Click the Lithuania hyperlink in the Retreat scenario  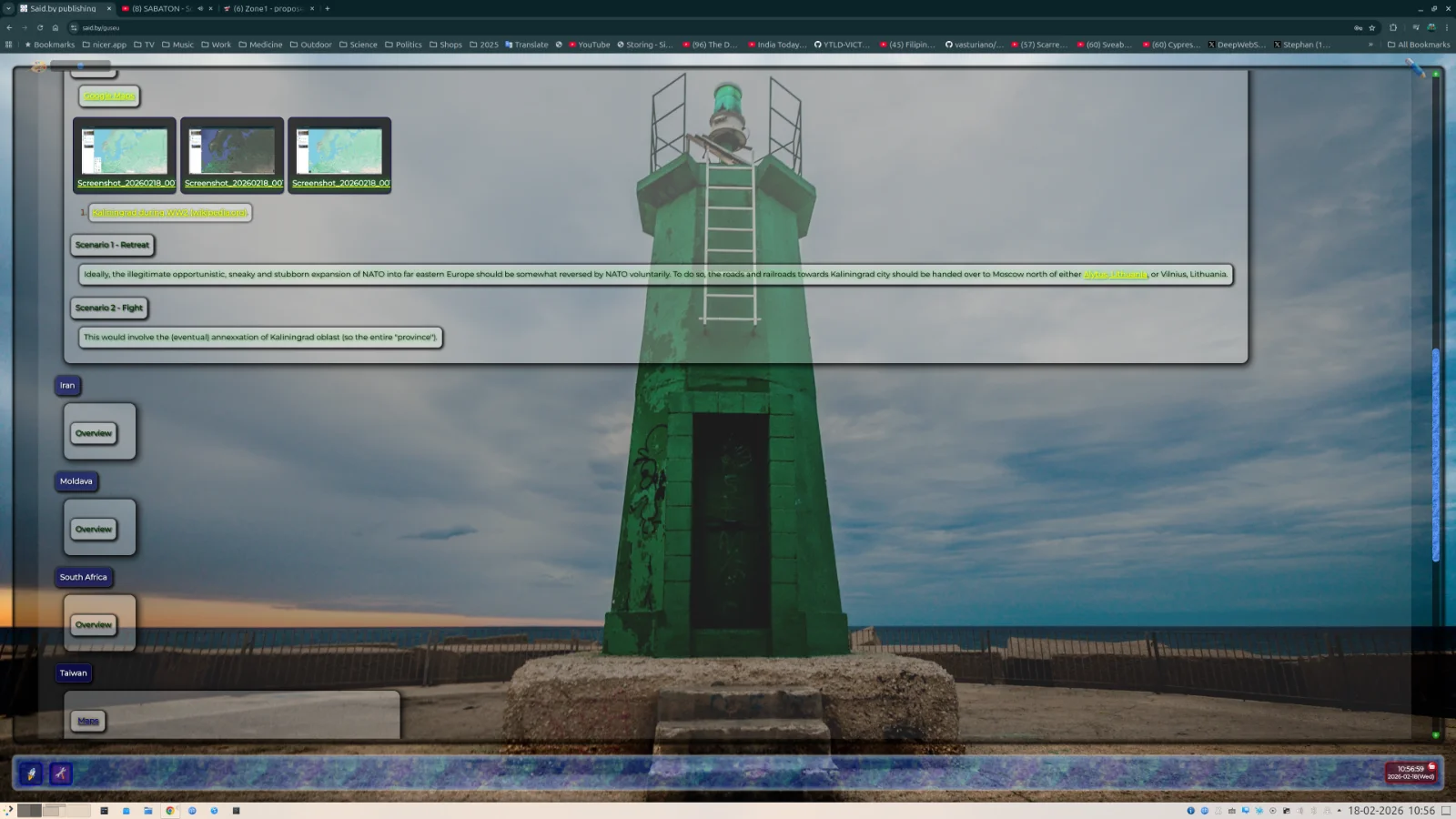pos(1115,273)
